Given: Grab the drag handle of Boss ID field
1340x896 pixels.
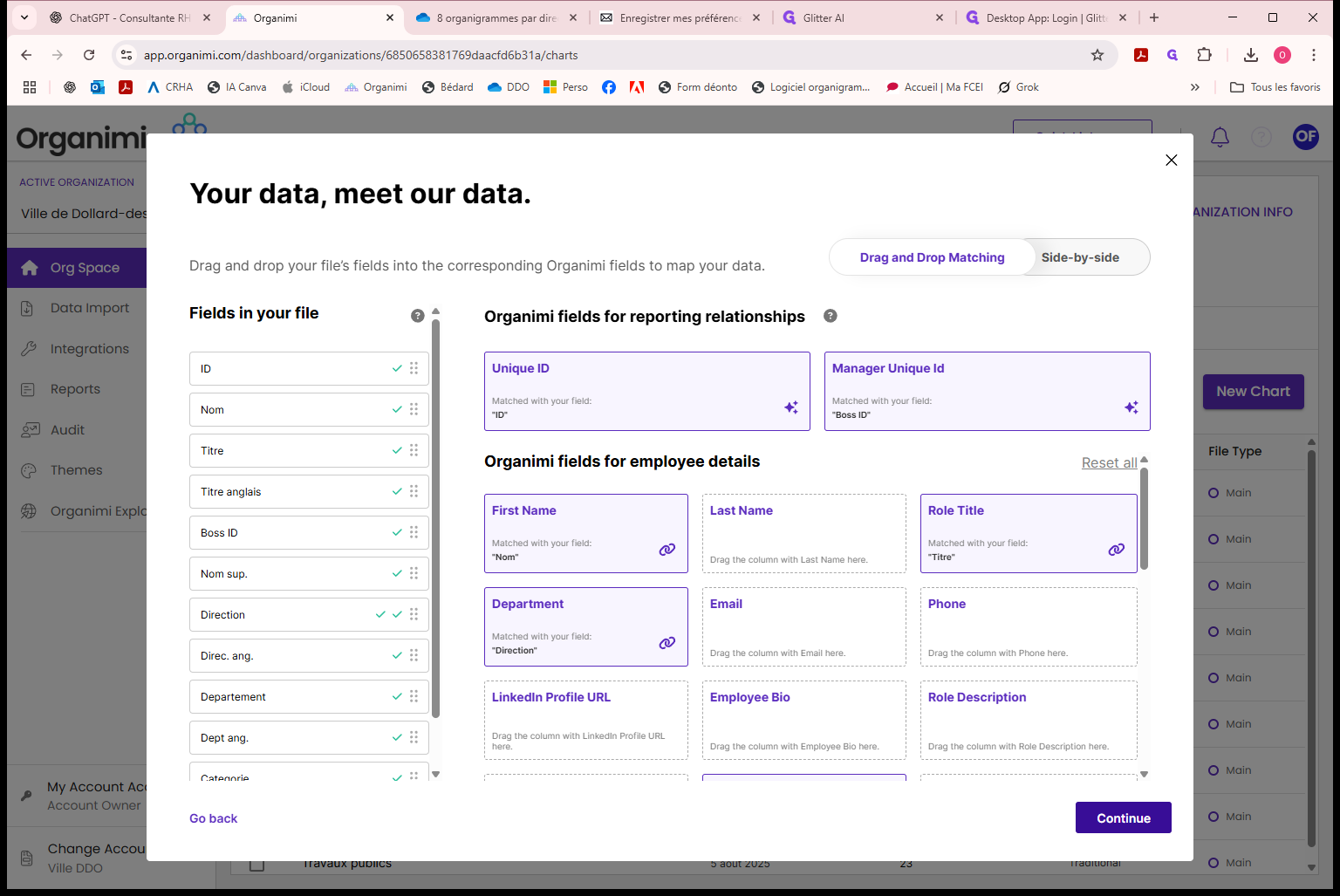Looking at the screenshot, I should (414, 532).
